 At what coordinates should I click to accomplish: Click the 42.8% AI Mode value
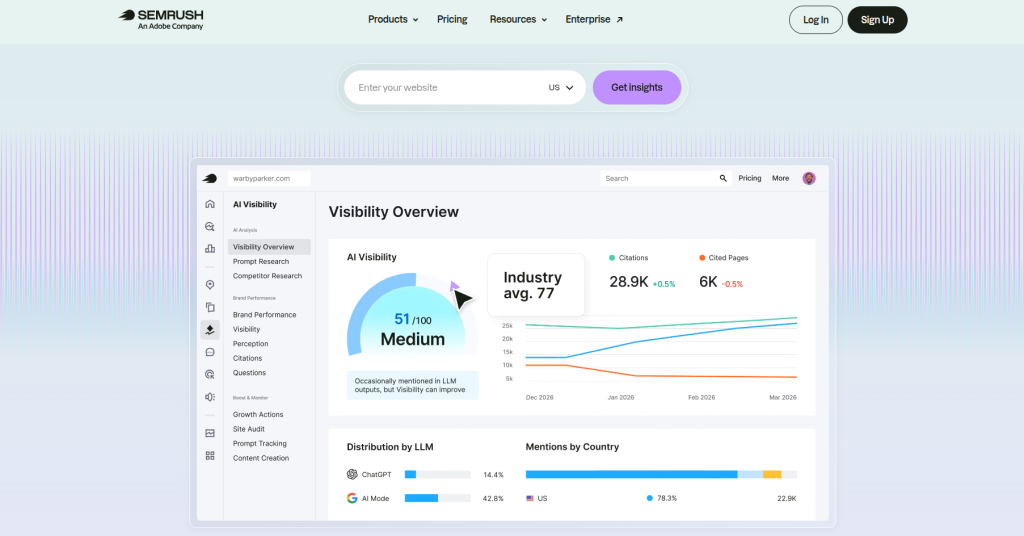[493, 498]
